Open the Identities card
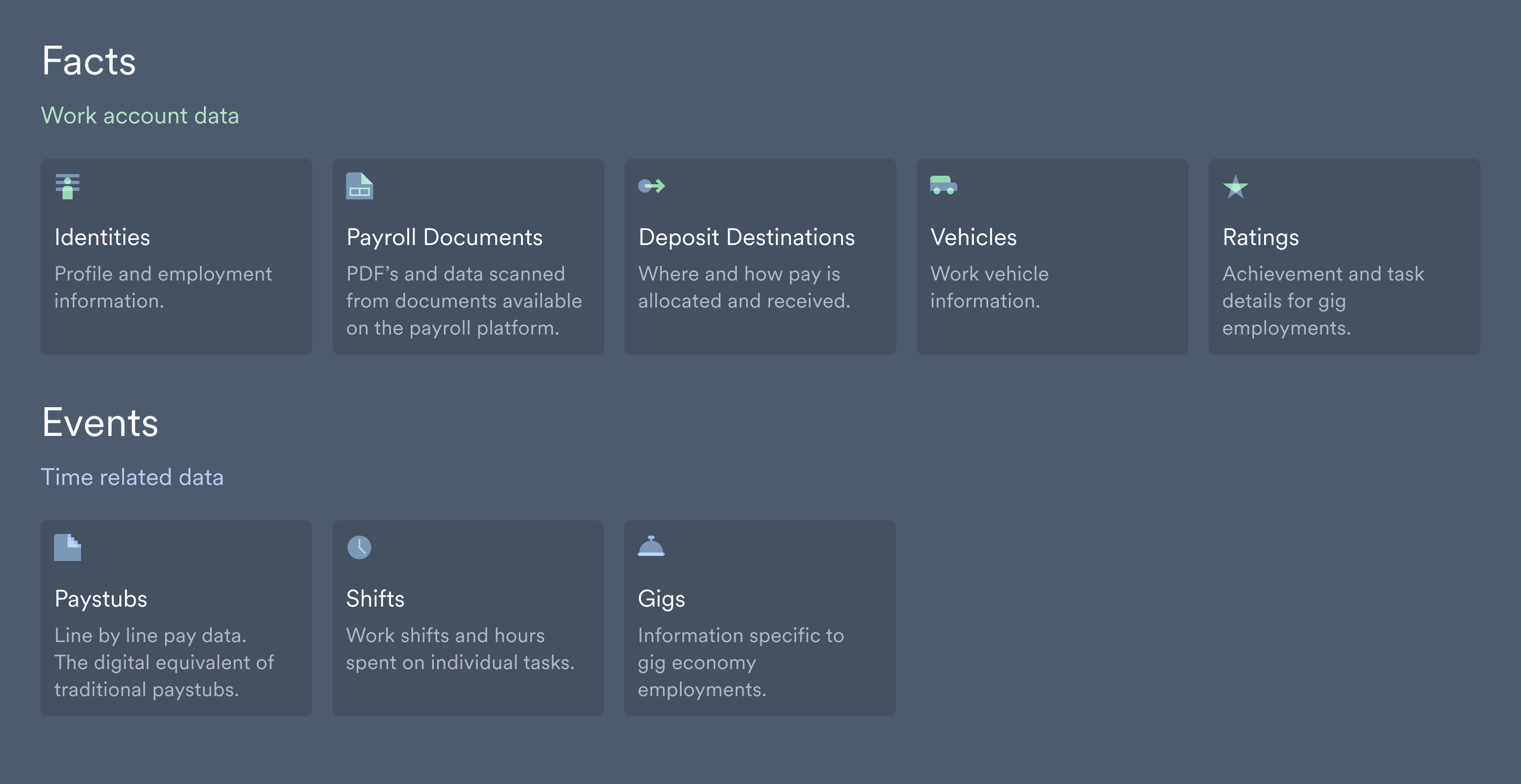 (x=176, y=256)
